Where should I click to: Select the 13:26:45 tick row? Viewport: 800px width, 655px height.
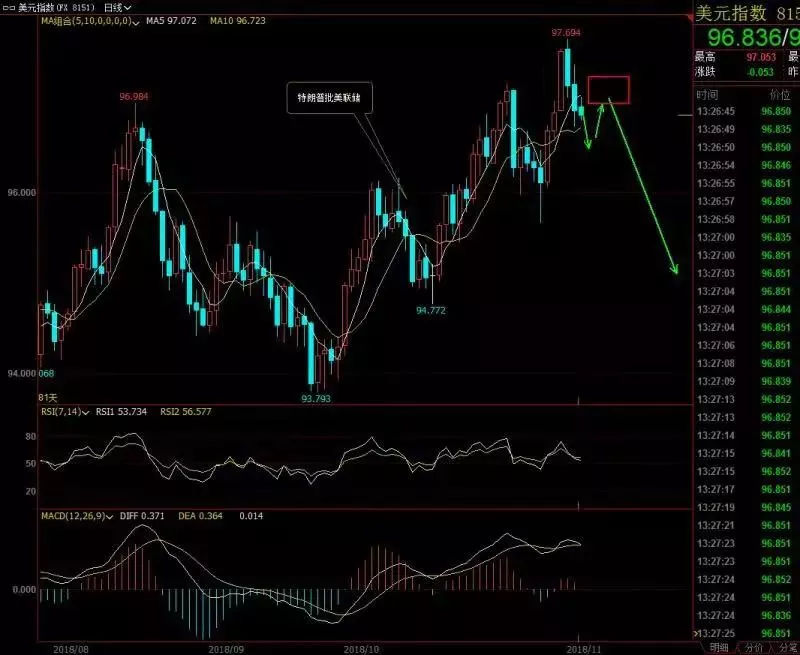pyautogui.click(x=745, y=111)
